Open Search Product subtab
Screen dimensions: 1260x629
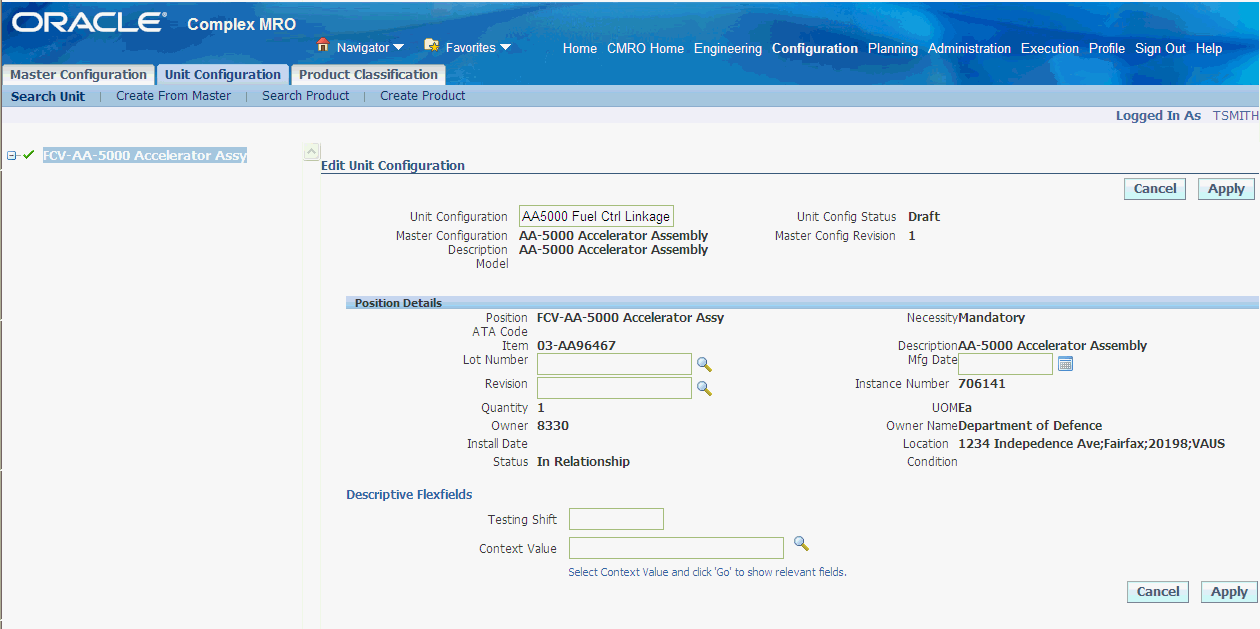306,96
